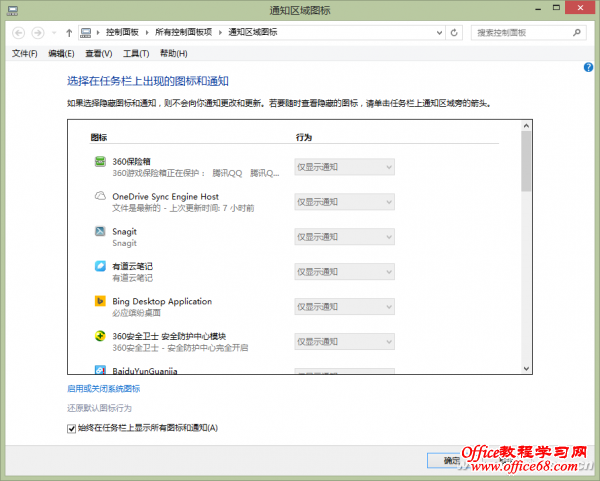Expand the address bar history dropdown
The image size is (600, 481).
(x=439, y=33)
